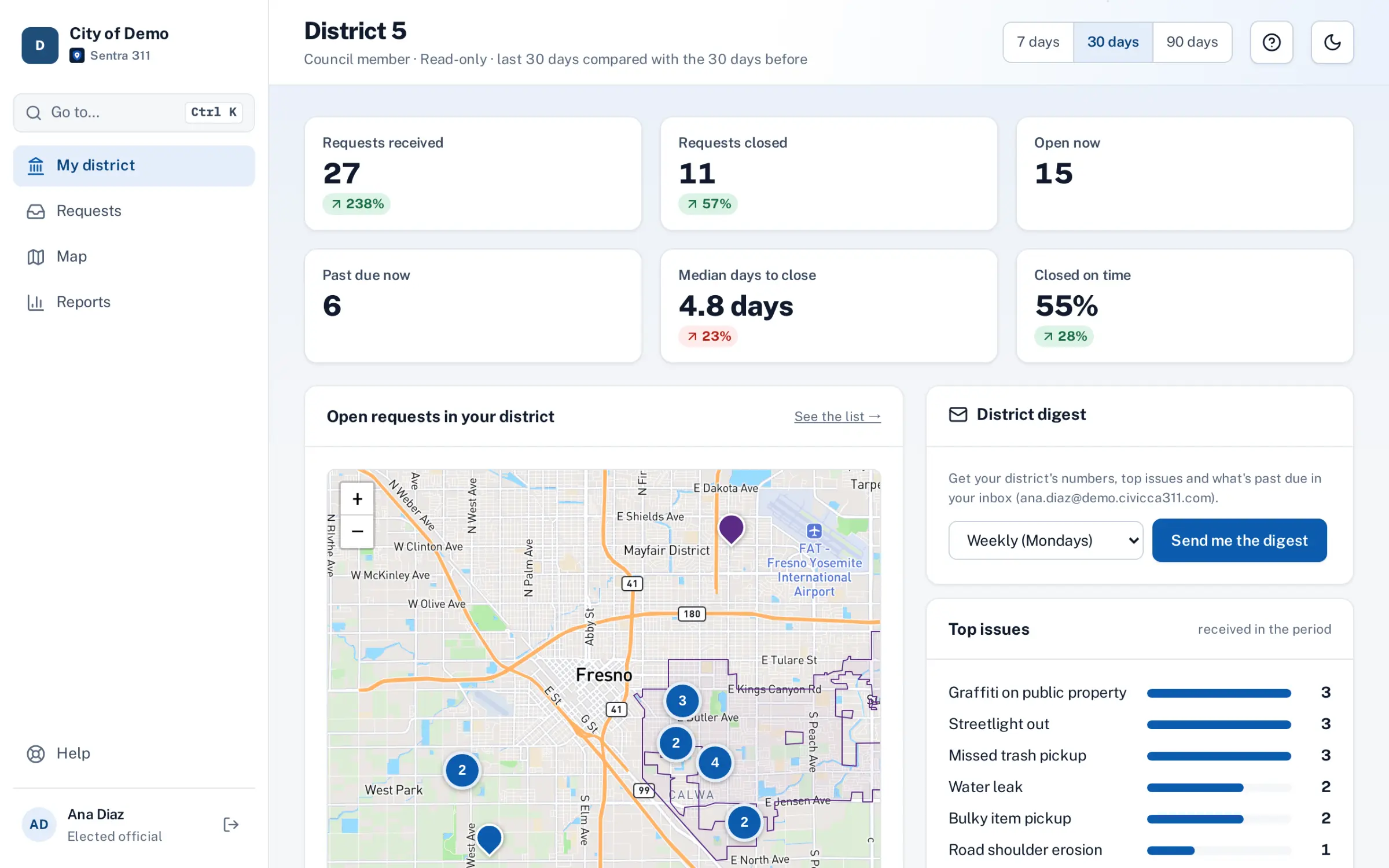
Task: Click the Requests received card
Action: [473, 174]
